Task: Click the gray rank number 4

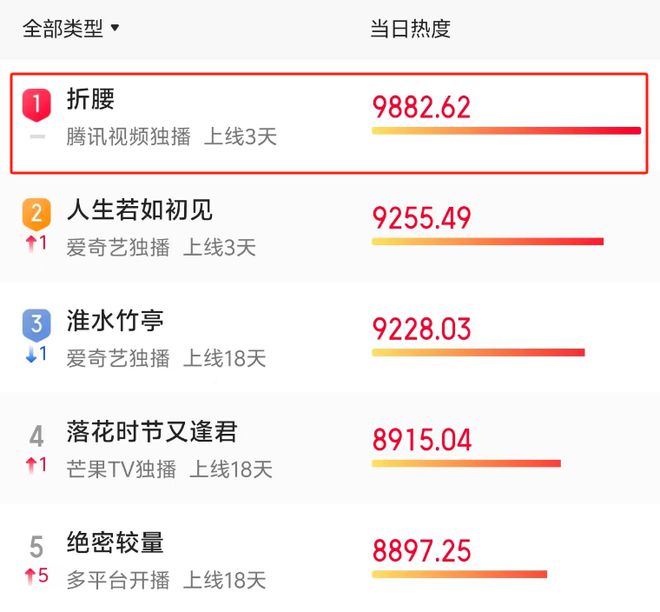Action: 37,436
